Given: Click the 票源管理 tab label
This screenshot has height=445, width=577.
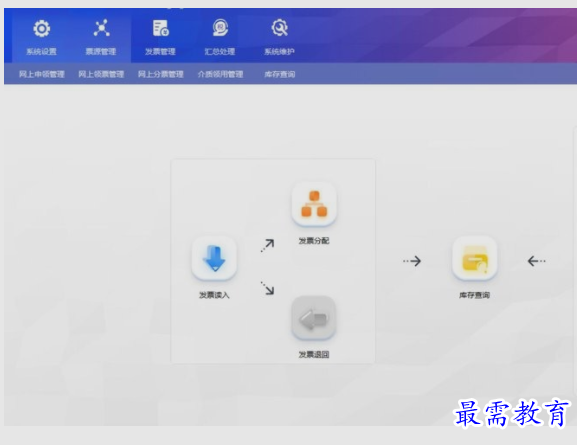Looking at the screenshot, I should coord(101,52).
